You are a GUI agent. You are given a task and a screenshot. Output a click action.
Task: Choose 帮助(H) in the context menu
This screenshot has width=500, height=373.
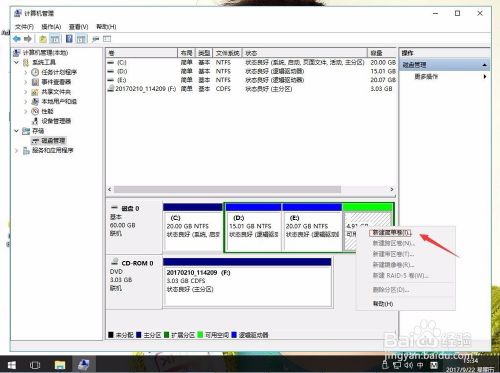pyautogui.click(x=383, y=304)
